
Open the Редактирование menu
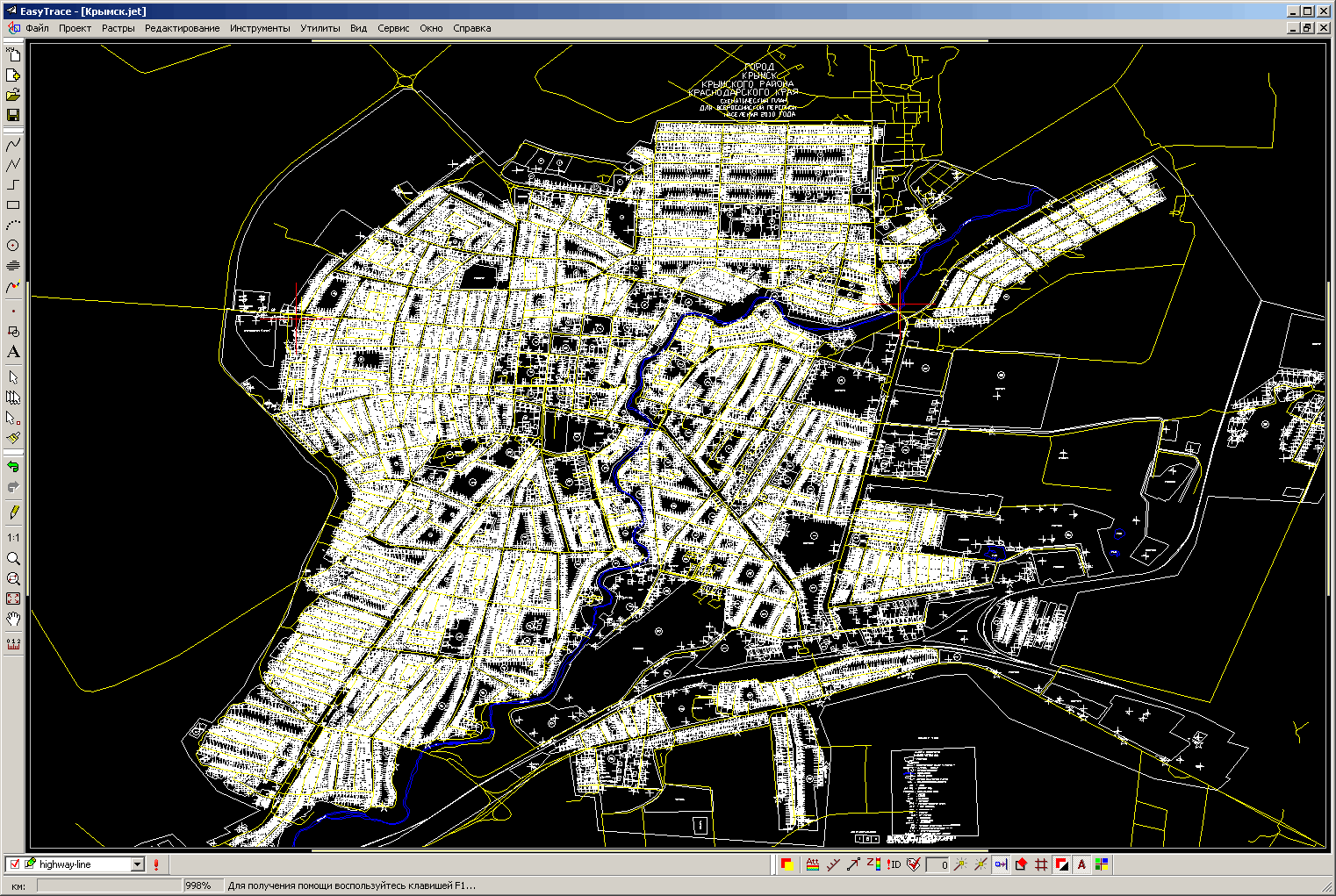[182, 28]
